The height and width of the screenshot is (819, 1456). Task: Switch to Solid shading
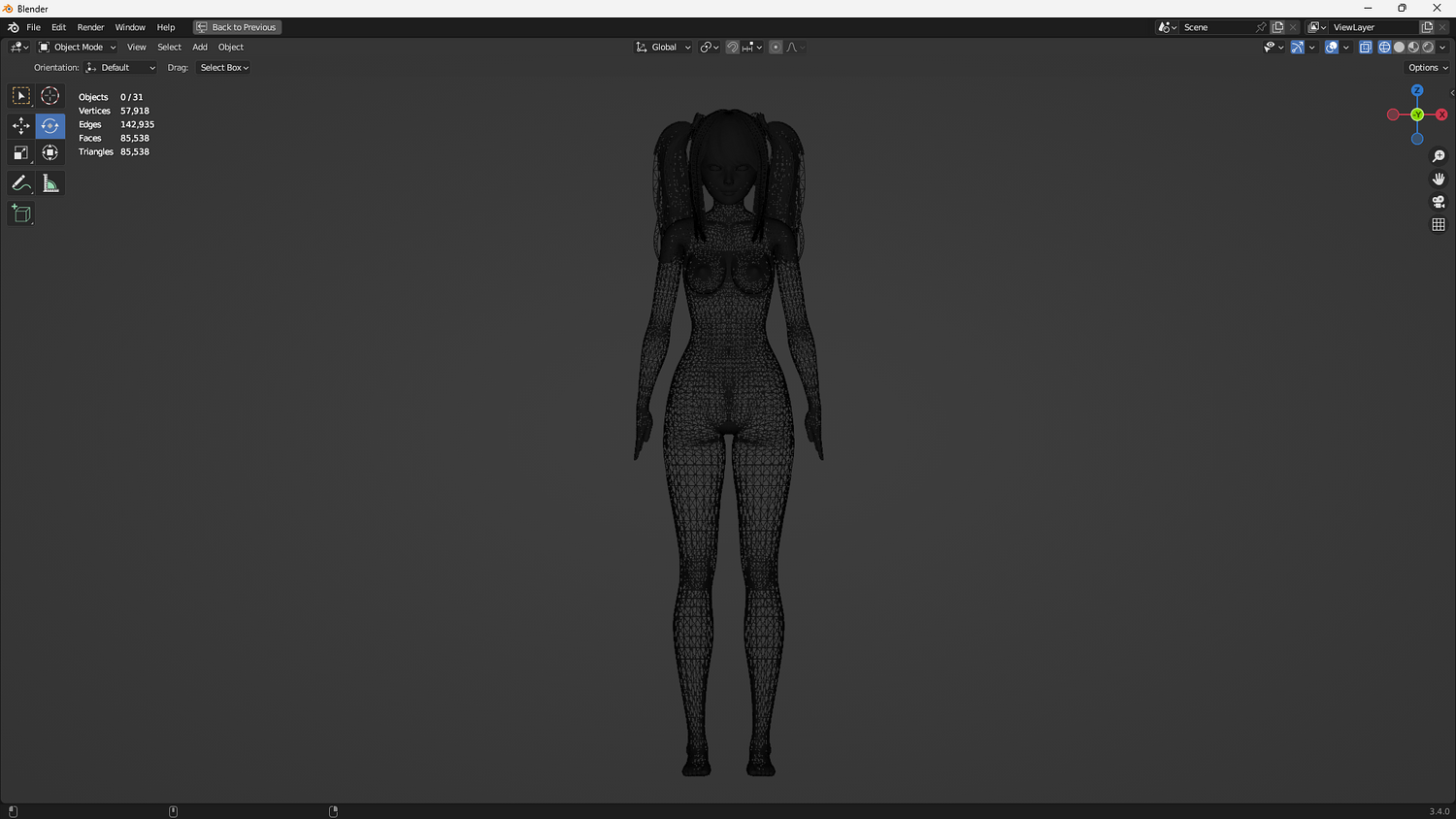[1399, 47]
